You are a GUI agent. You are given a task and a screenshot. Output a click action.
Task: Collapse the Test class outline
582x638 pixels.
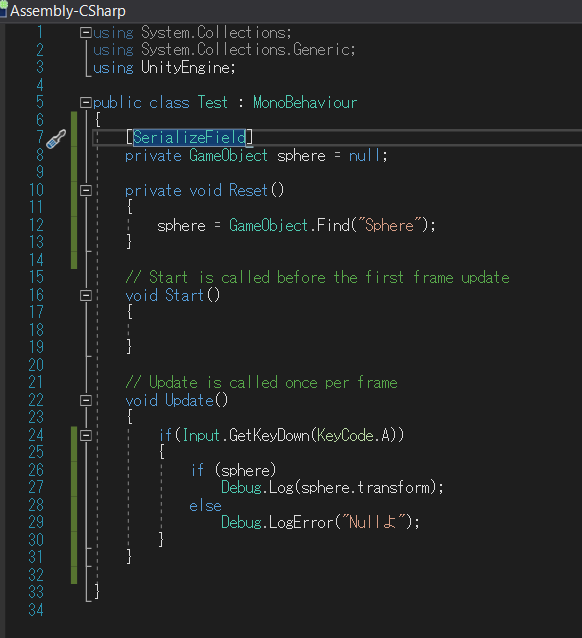point(85,102)
